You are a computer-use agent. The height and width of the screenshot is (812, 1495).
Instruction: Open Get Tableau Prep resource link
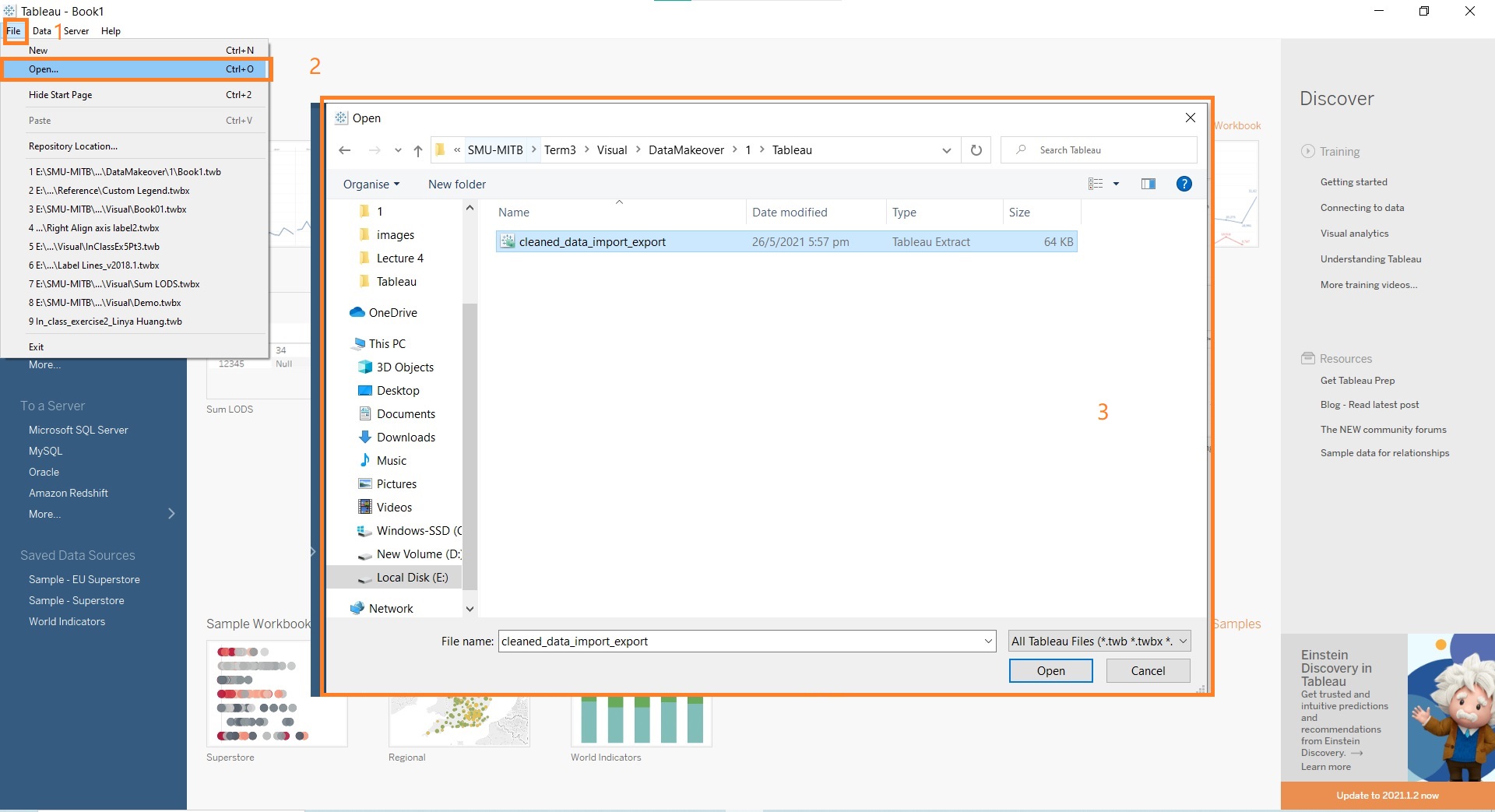point(1357,380)
